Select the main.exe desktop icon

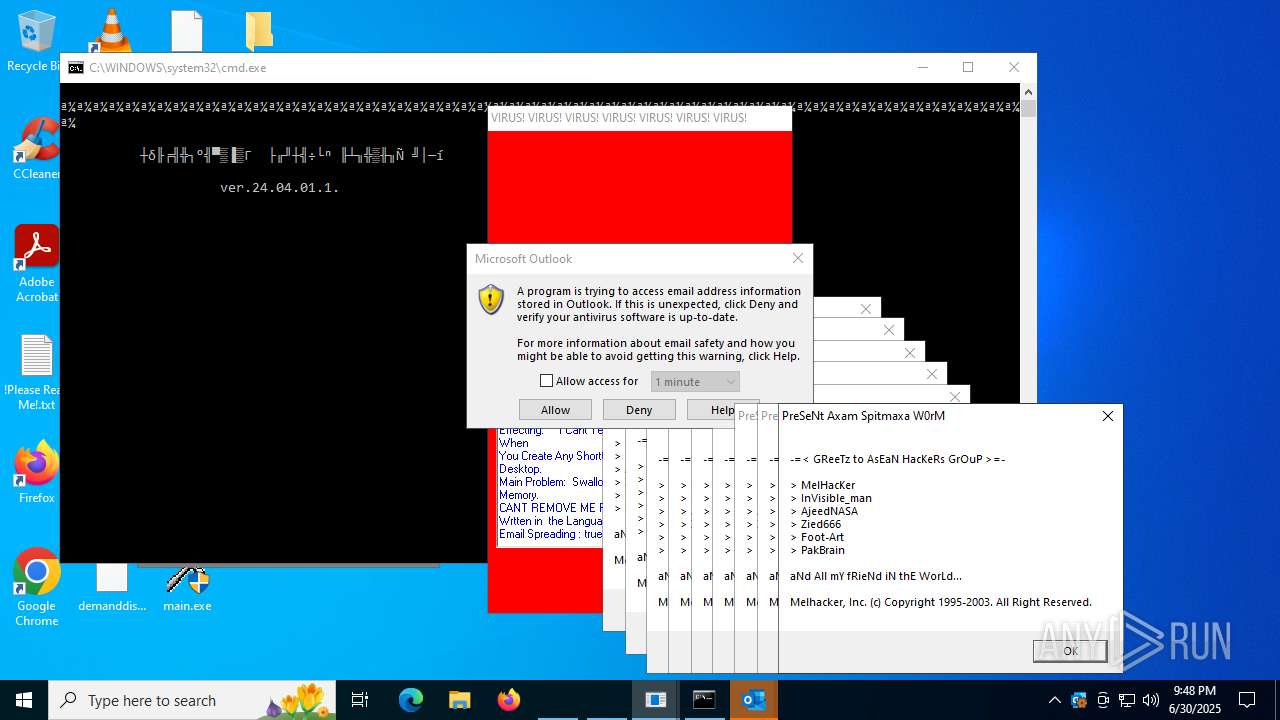coord(187,587)
